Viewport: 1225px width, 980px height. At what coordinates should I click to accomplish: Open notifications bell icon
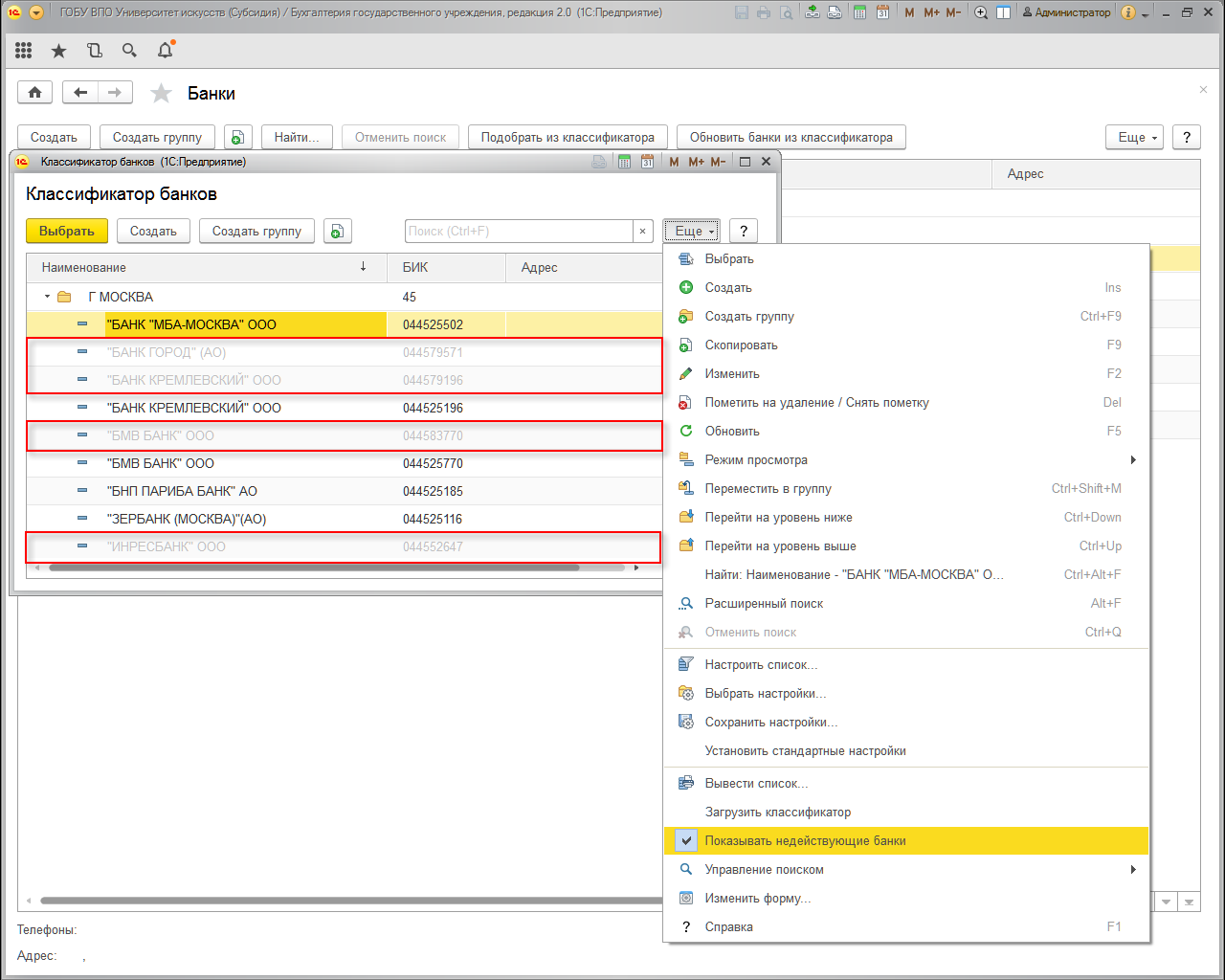pos(165,51)
